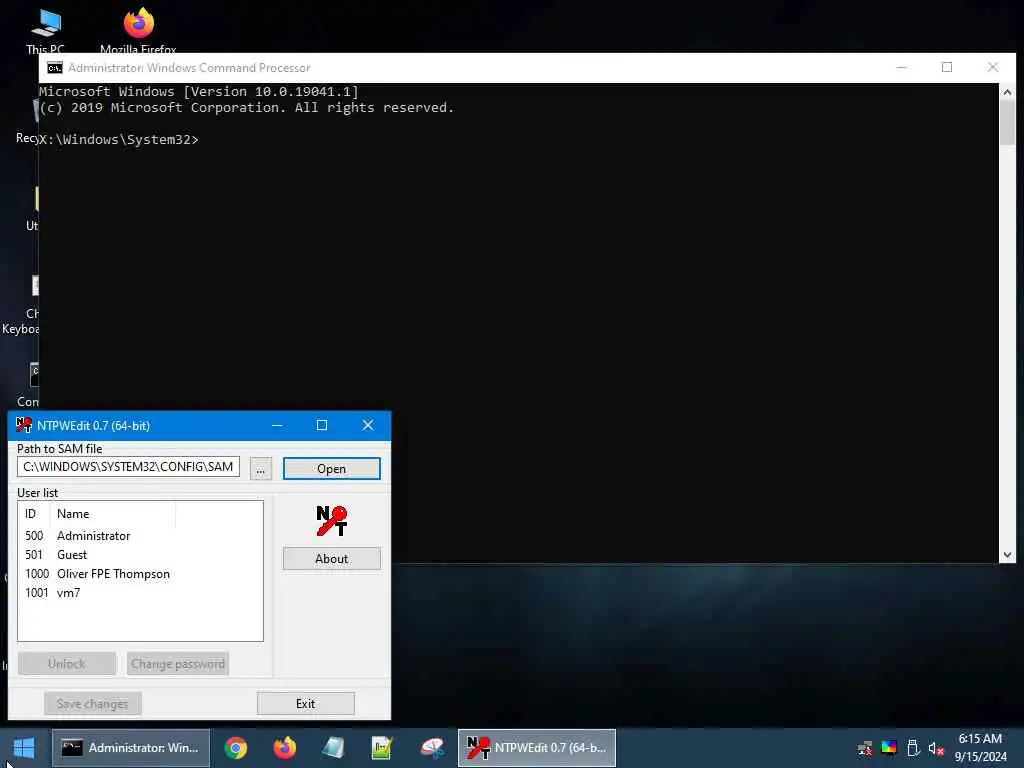Open the SAM file with Open button

331,468
